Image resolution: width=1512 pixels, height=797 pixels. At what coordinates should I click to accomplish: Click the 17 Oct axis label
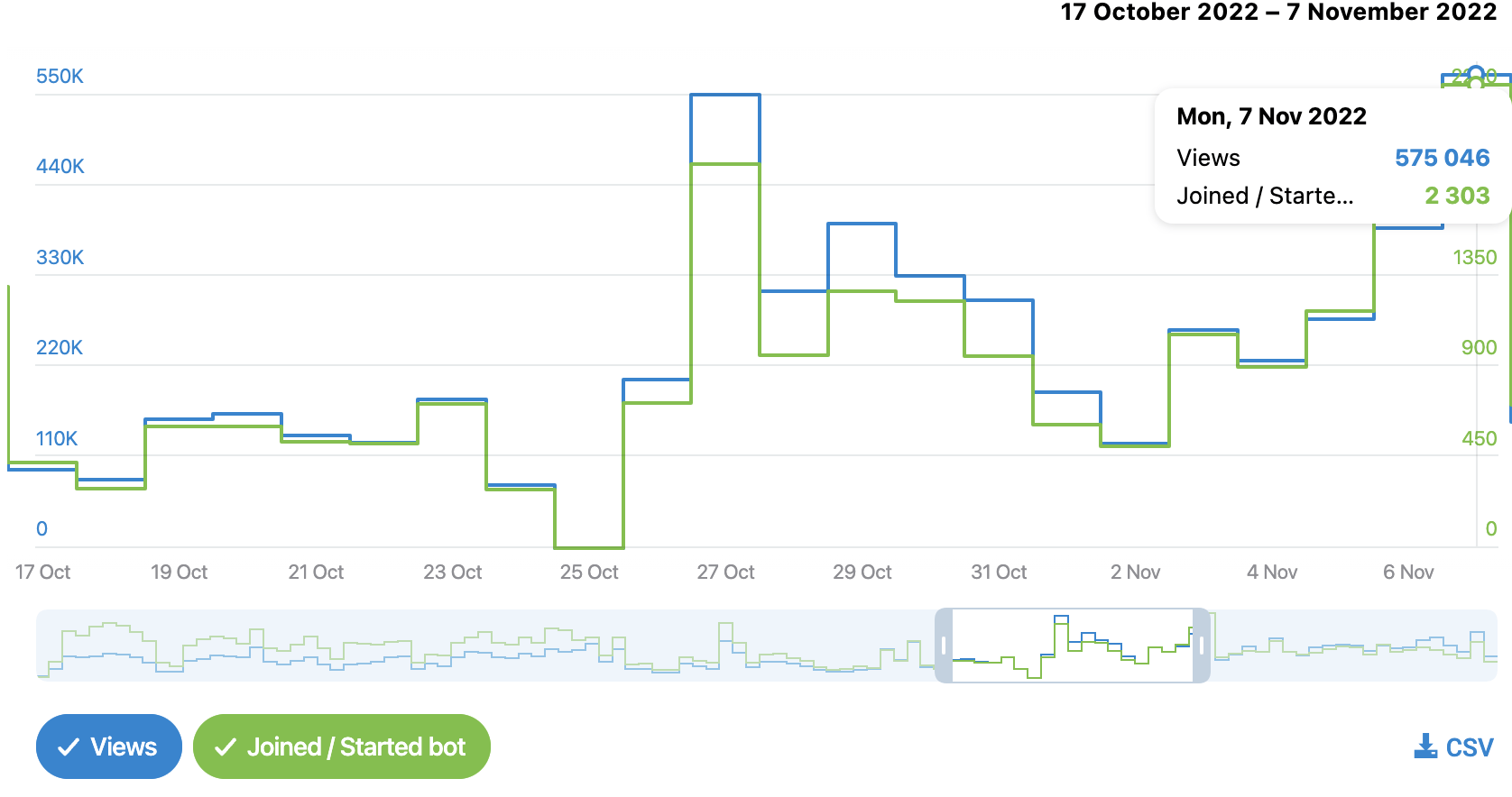pyautogui.click(x=42, y=572)
